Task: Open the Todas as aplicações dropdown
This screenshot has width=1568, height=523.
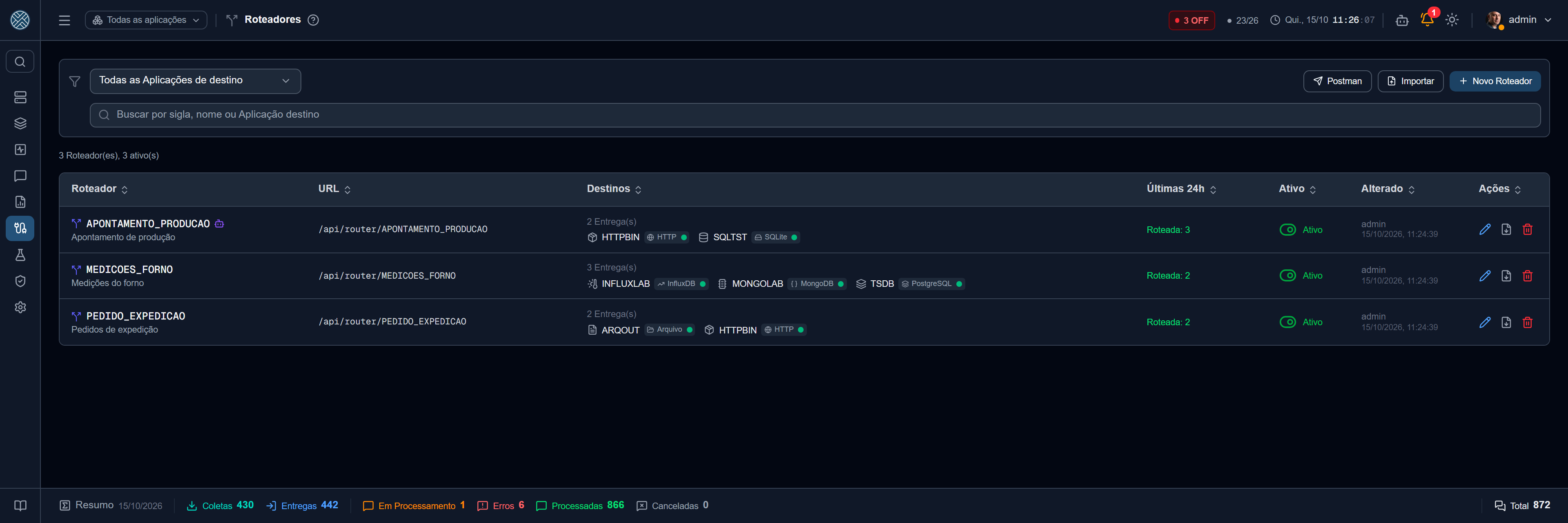Action: click(146, 20)
